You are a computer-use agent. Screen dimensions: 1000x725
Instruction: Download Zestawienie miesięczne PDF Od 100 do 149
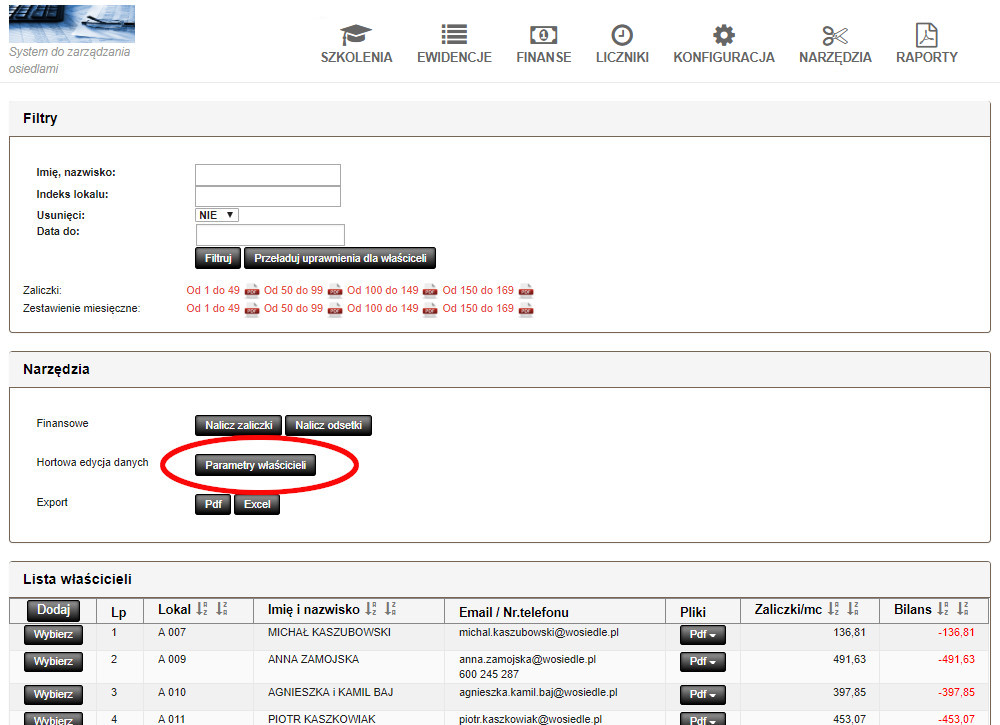tap(430, 309)
